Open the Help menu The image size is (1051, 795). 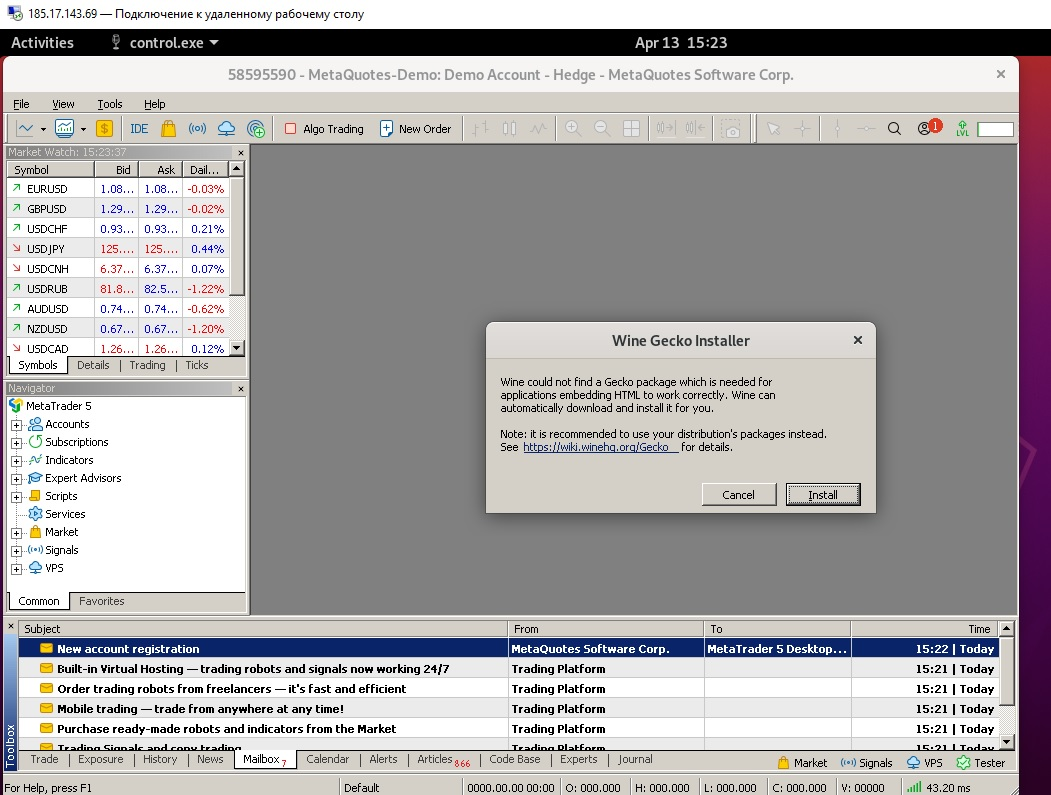coord(154,104)
